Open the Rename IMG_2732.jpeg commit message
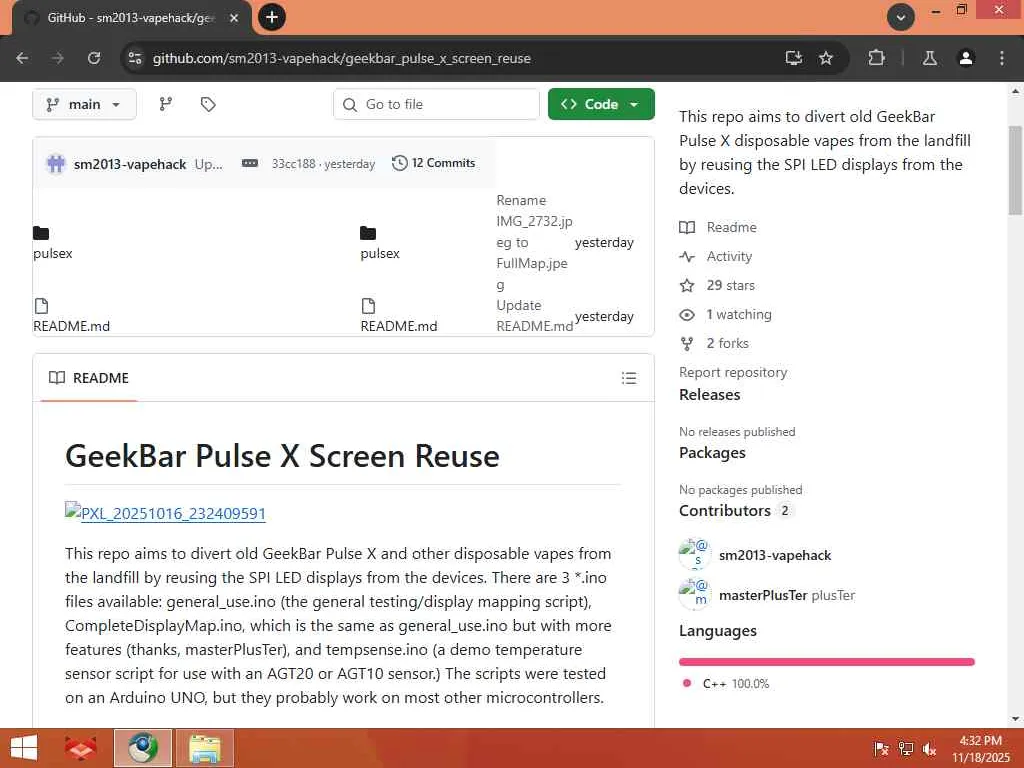Screen dimensions: 1024x768 (532, 242)
